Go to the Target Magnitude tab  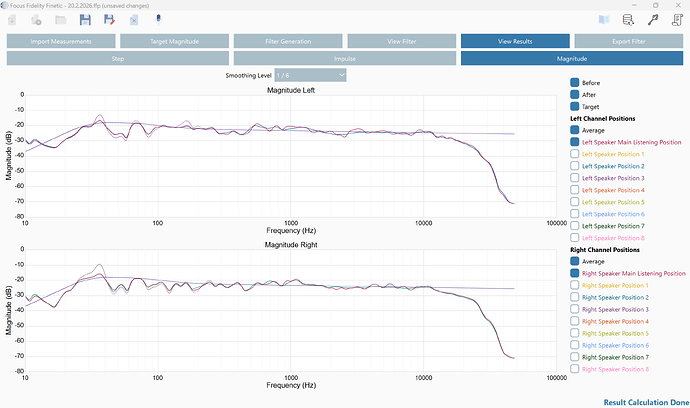(175, 41)
